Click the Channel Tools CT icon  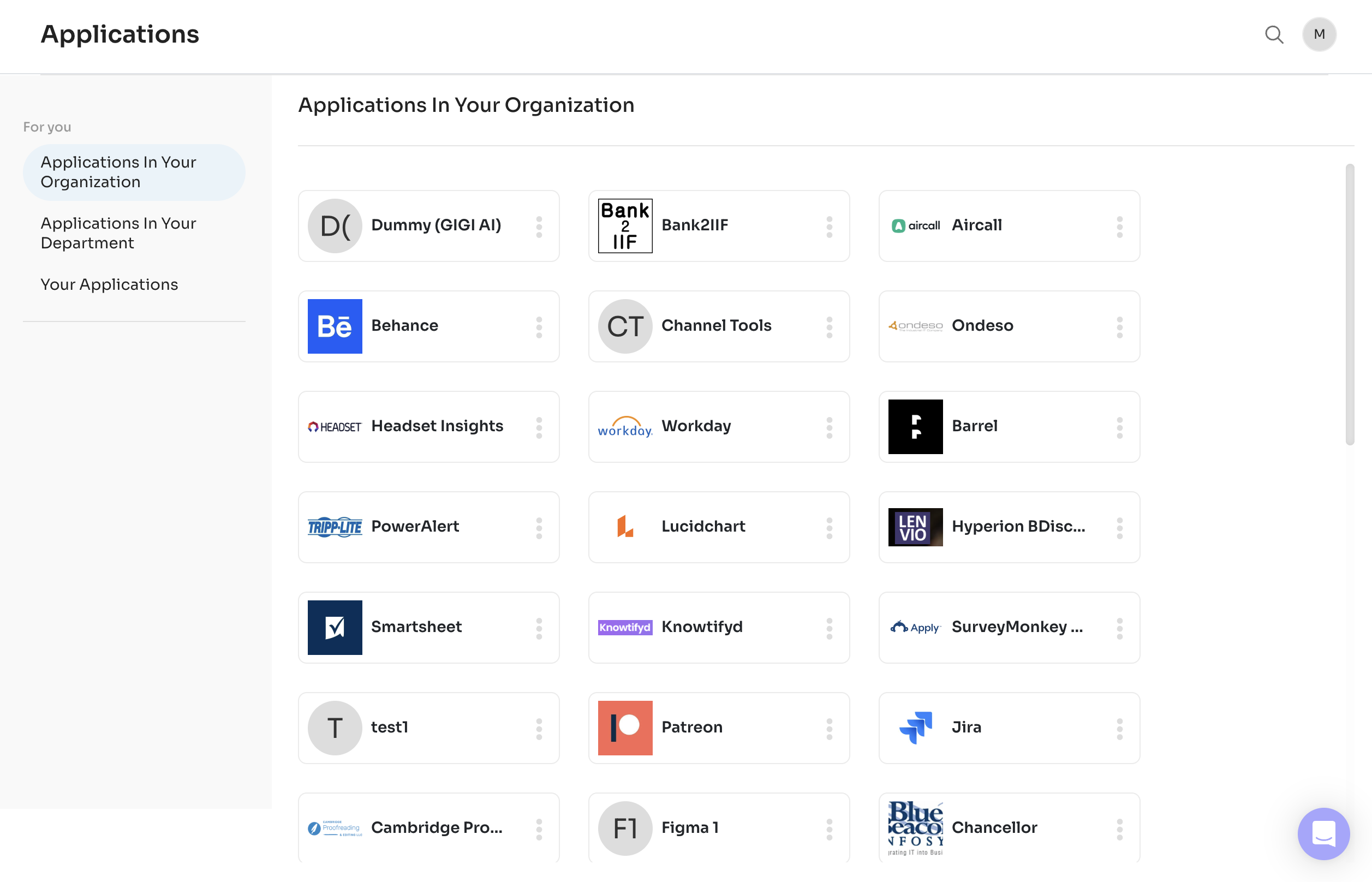(625, 326)
